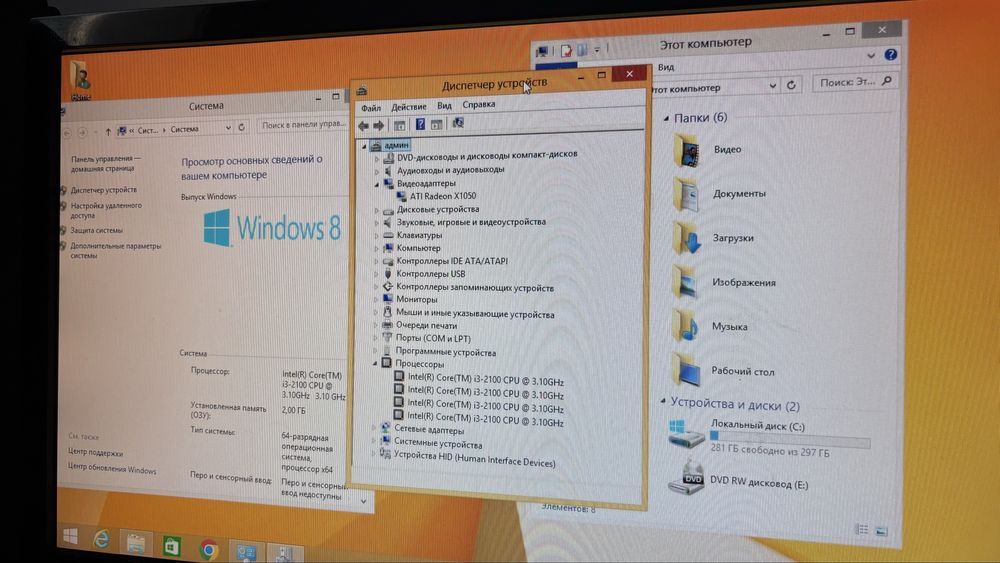
Task: Expand DVD-дисководы и дисководы компакт-дисков
Action: tap(377, 158)
